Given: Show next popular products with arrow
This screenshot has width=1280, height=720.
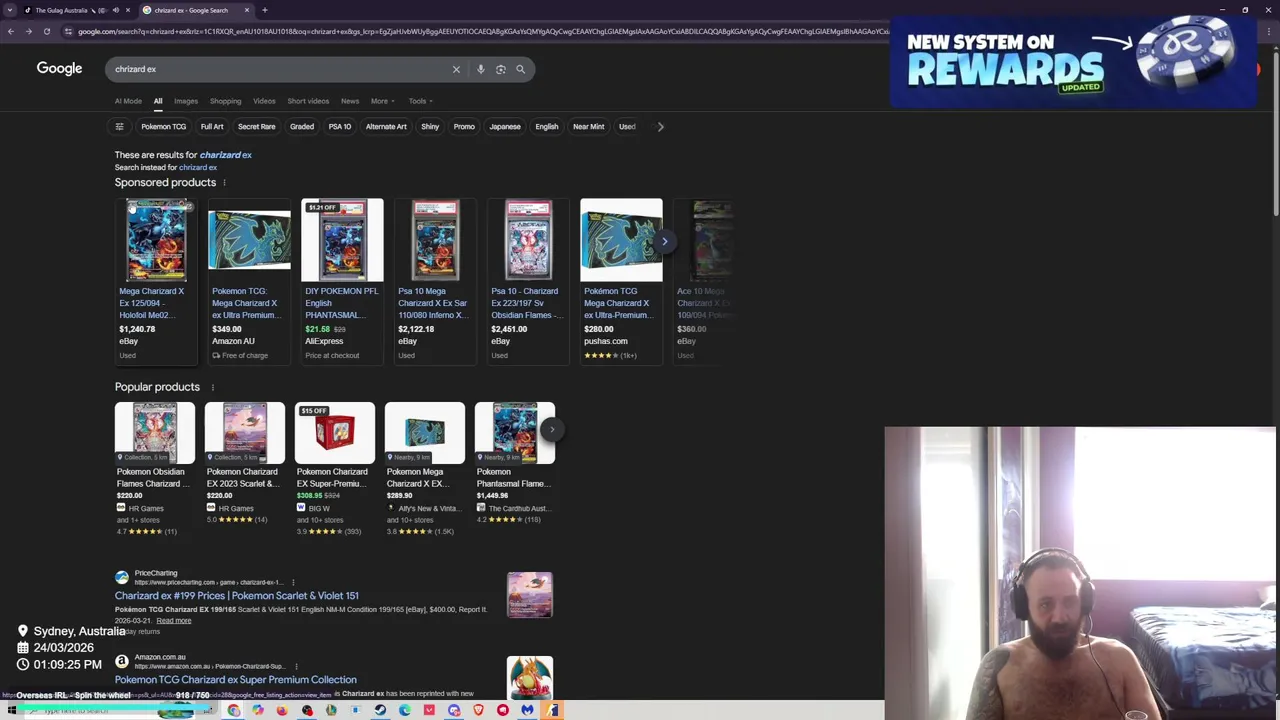Looking at the screenshot, I should [x=551, y=430].
